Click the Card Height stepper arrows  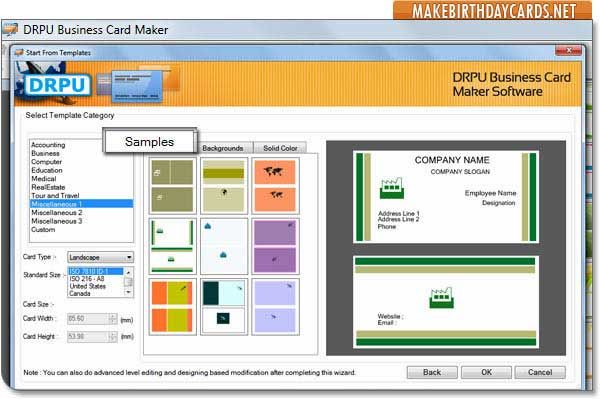113,337
